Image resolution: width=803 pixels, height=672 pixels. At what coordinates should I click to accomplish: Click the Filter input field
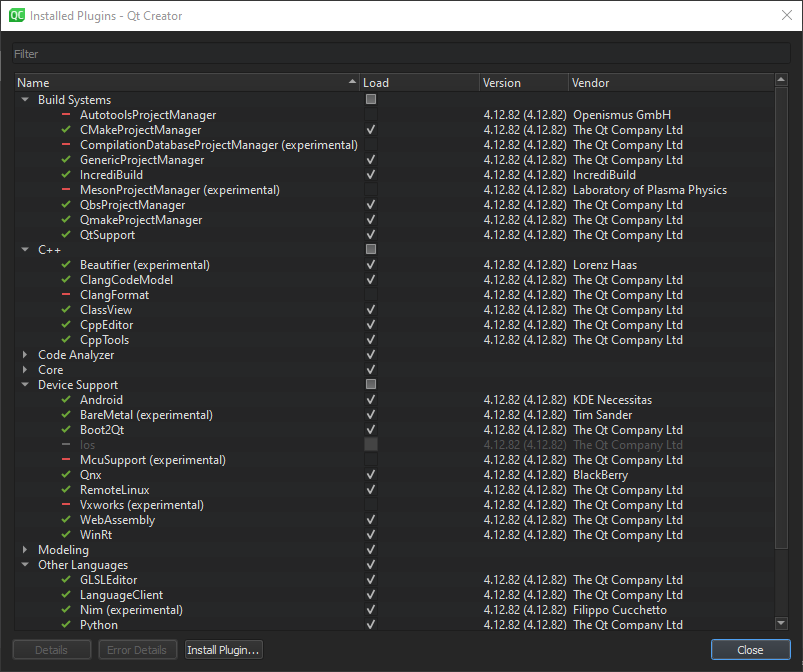[400, 53]
